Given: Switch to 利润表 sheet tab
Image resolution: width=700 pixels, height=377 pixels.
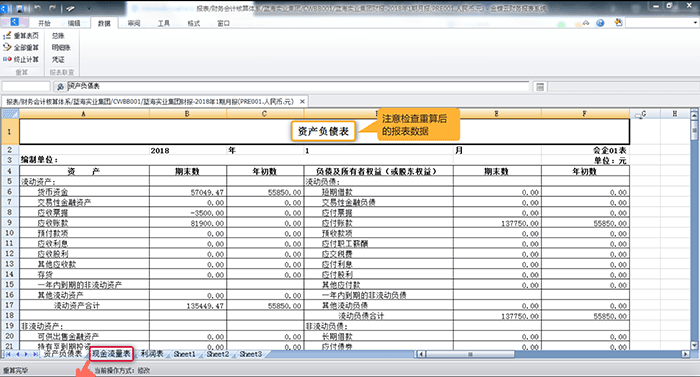Looking at the screenshot, I should click(x=152, y=354).
